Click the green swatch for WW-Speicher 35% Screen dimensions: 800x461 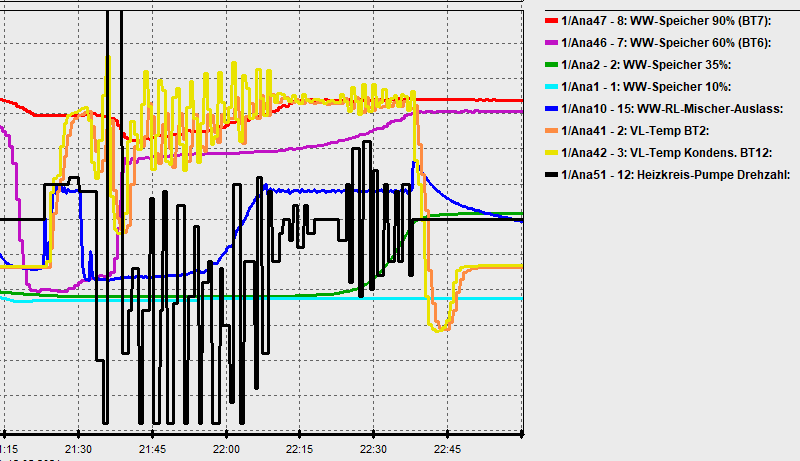pos(550,64)
